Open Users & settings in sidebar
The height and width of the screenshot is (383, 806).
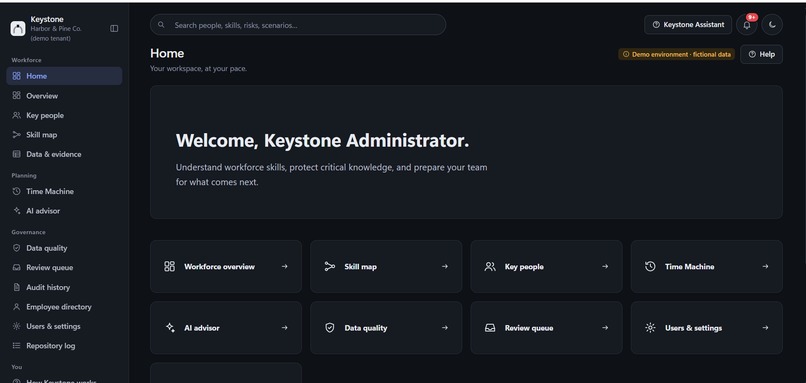click(x=64, y=326)
